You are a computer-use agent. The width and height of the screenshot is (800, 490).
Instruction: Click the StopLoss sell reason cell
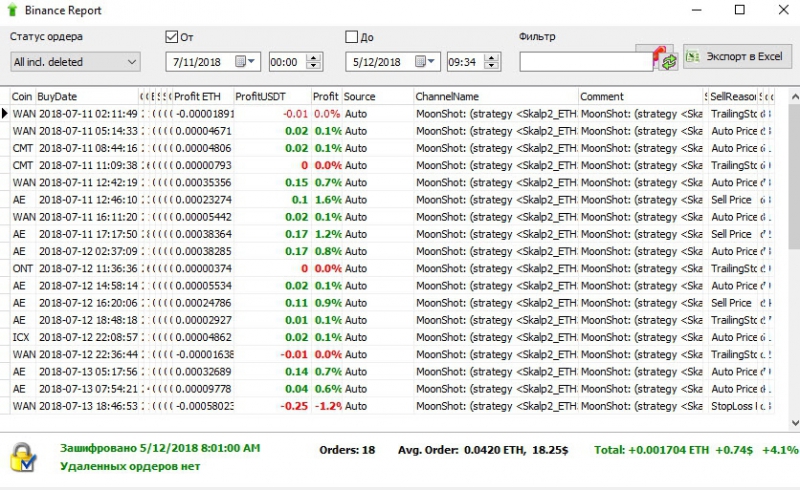(734, 406)
